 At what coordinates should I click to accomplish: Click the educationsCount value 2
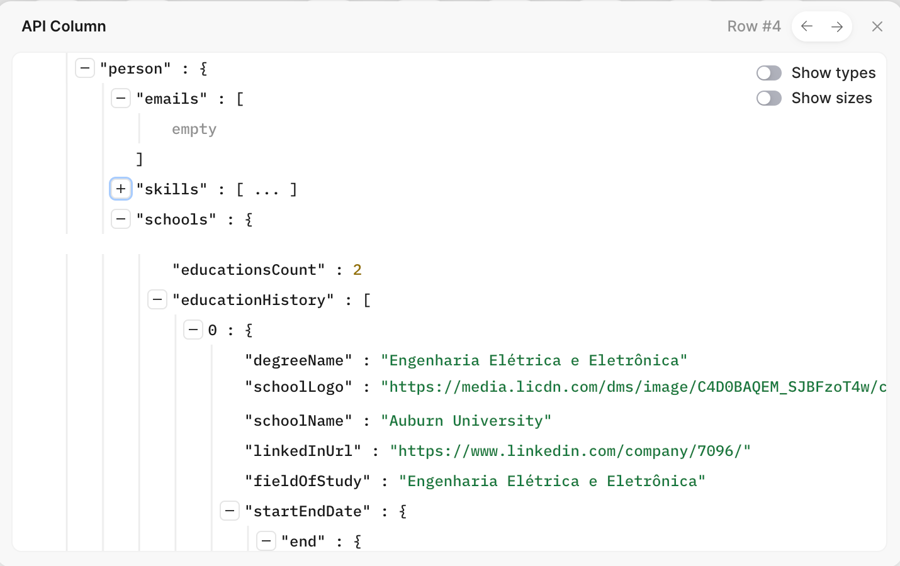(x=357, y=270)
